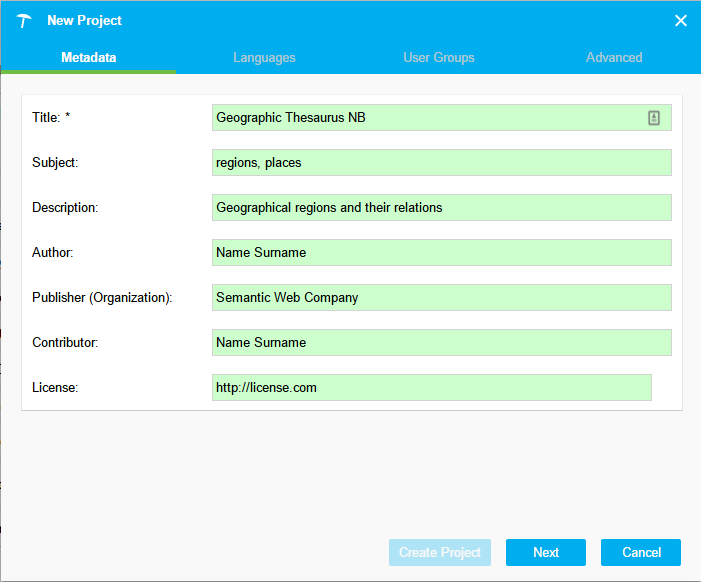Click the License URL field
Screen dimensions: 701x582
[x=431, y=388]
